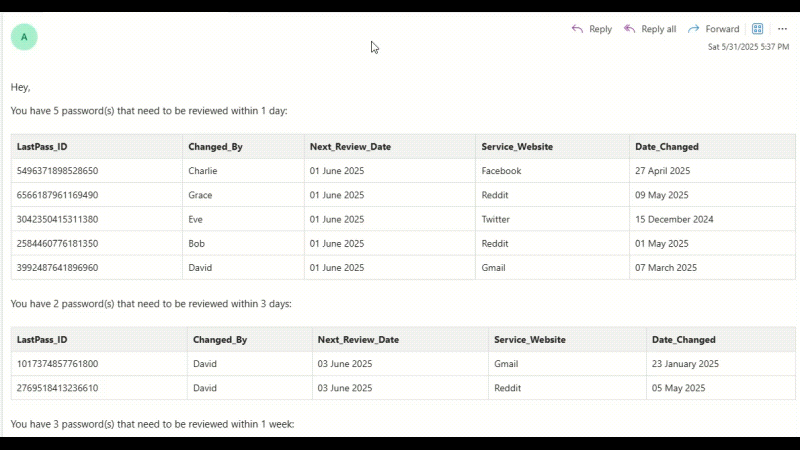The image size is (800, 450).
Task: Click the "reviewed within 1 week" text line
Action: coord(152,424)
